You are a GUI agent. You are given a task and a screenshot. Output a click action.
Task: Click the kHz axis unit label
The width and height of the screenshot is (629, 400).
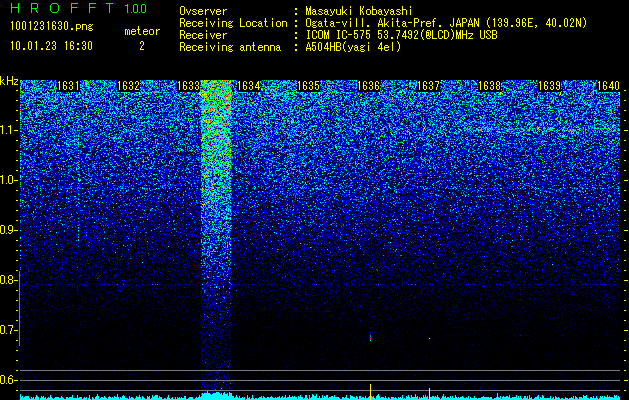pyautogui.click(x=9, y=81)
